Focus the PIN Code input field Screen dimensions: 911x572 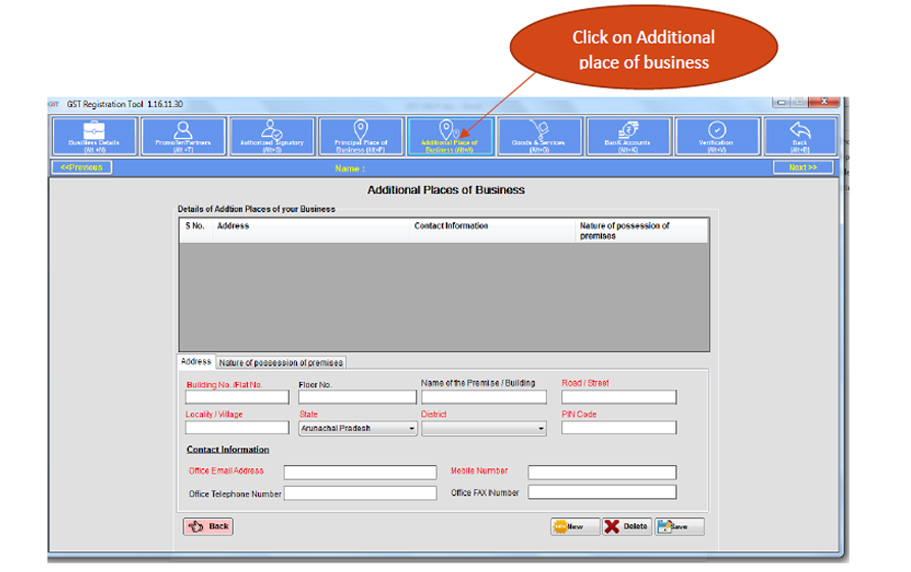click(618, 428)
